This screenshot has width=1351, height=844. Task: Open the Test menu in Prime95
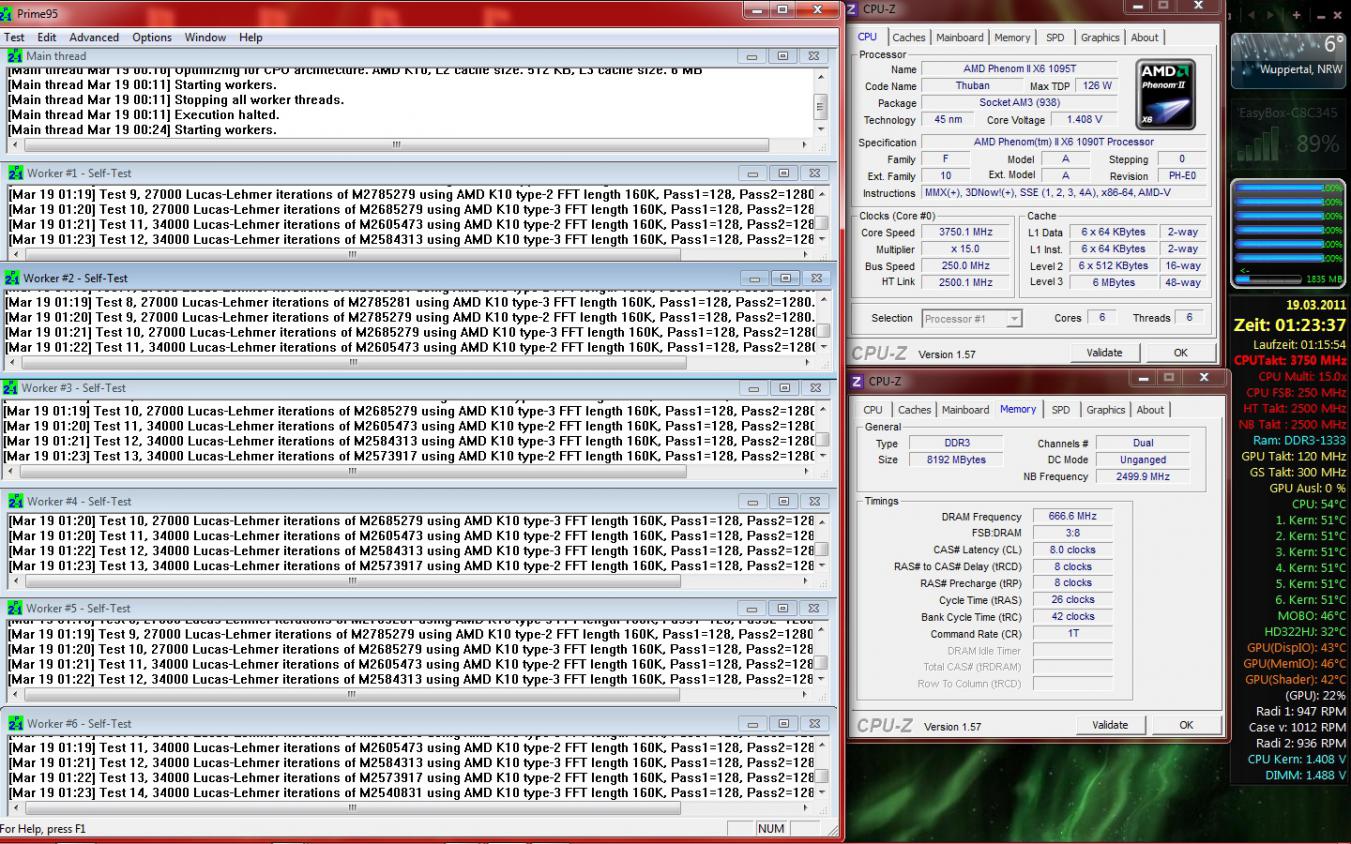[x=15, y=37]
